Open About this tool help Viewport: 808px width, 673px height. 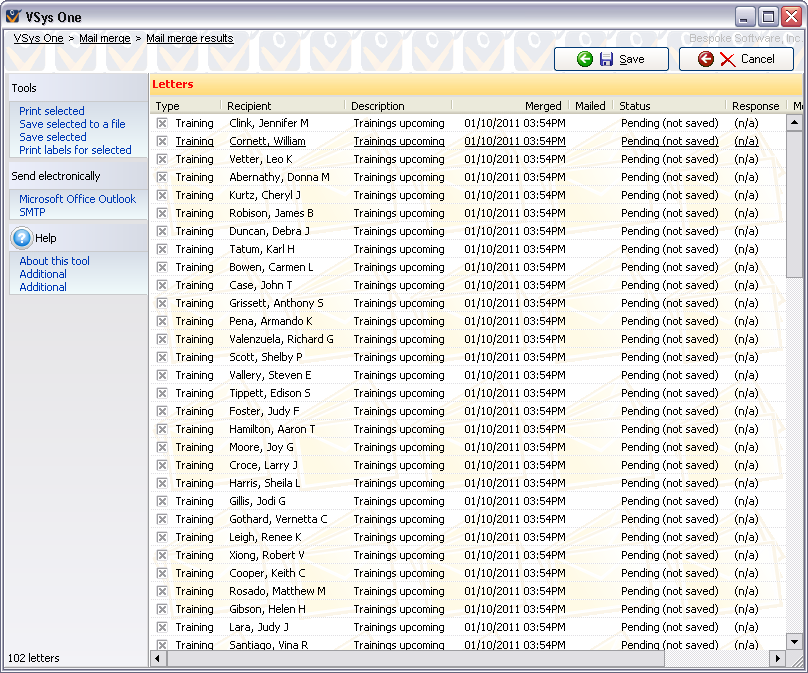coord(54,261)
